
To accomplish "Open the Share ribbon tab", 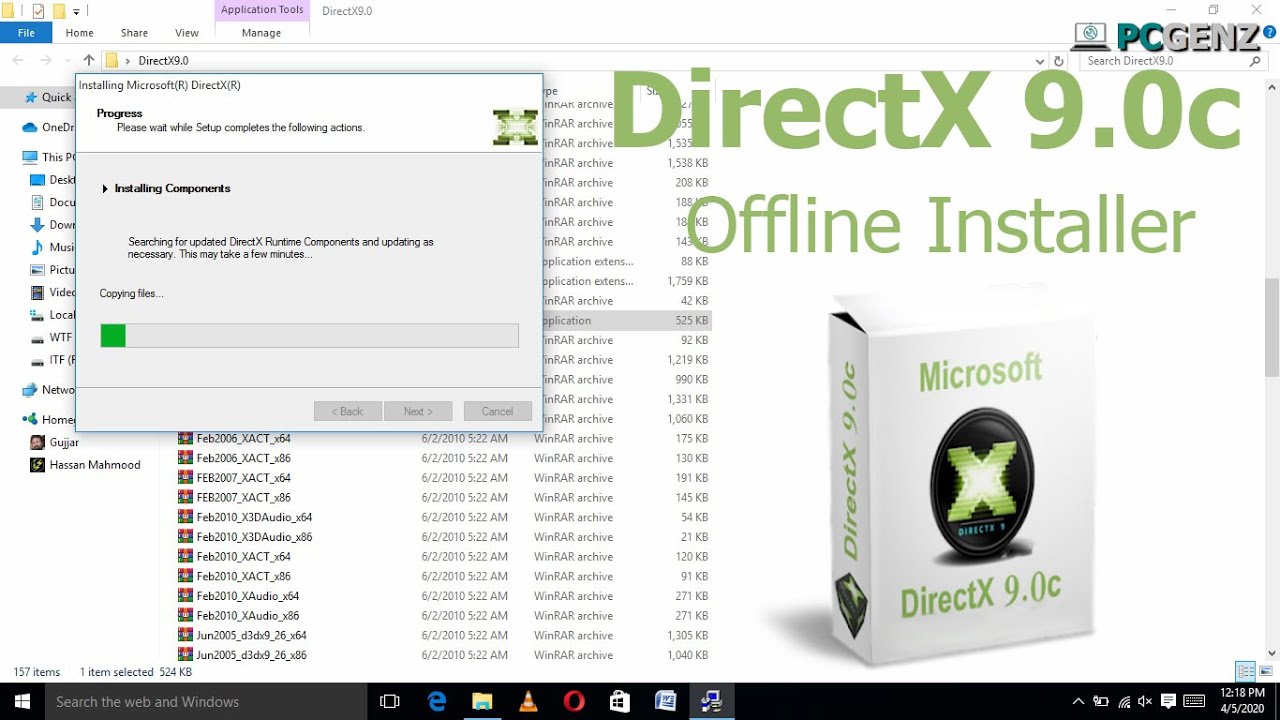I will coord(134,33).
